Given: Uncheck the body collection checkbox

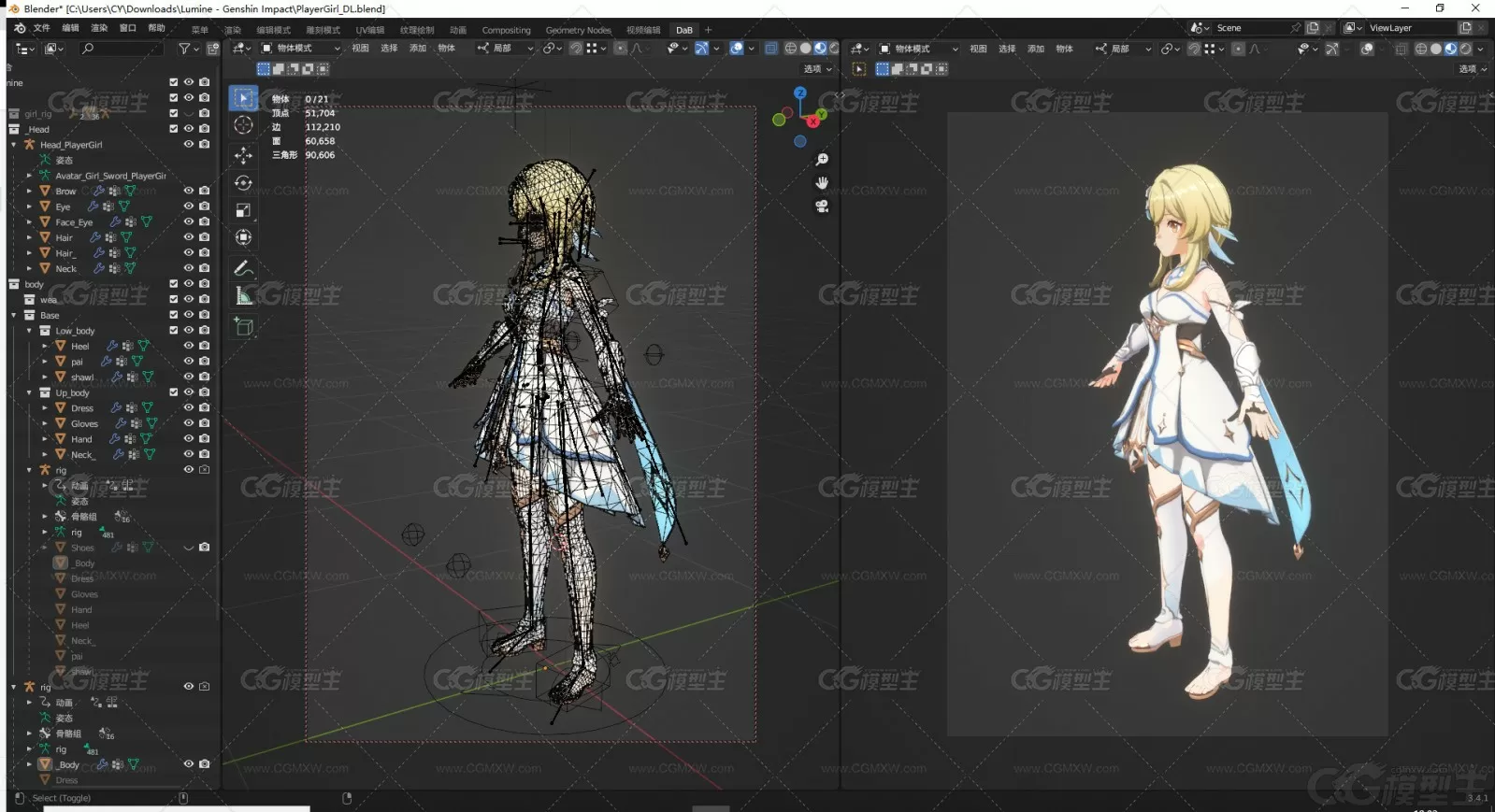Looking at the screenshot, I should pos(173,284).
